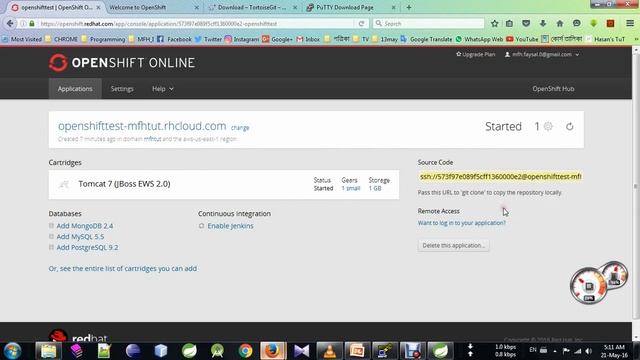Click the 1 small gears link

click(351, 188)
